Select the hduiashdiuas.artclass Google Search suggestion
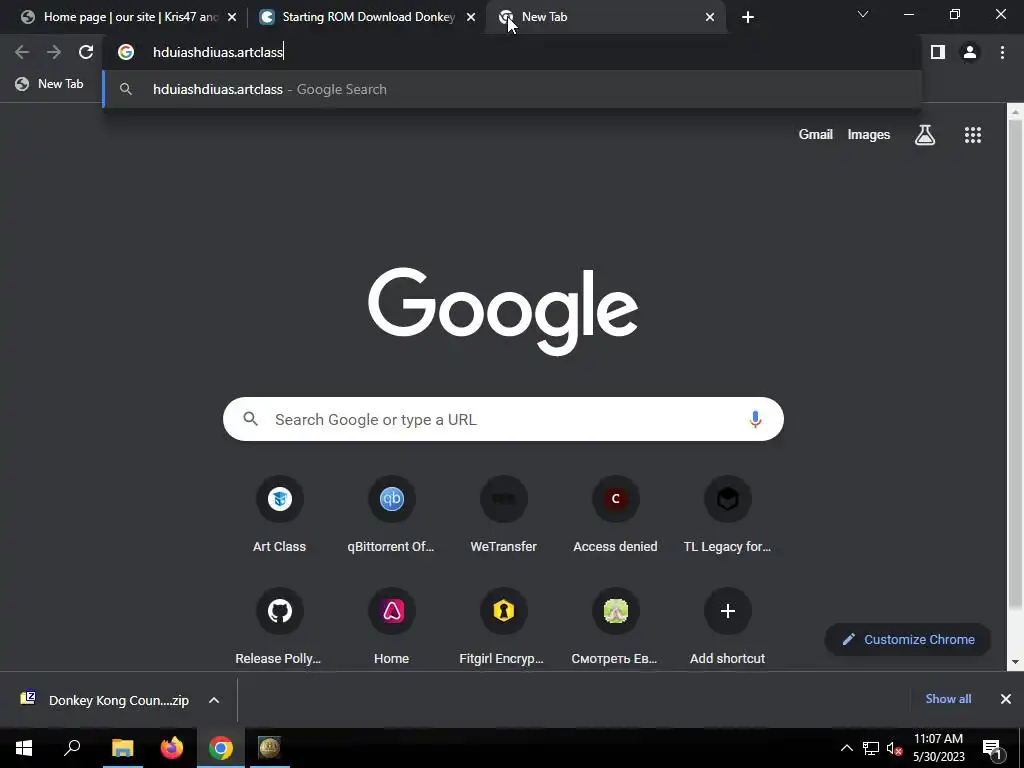This screenshot has height=768, width=1024. (x=512, y=89)
